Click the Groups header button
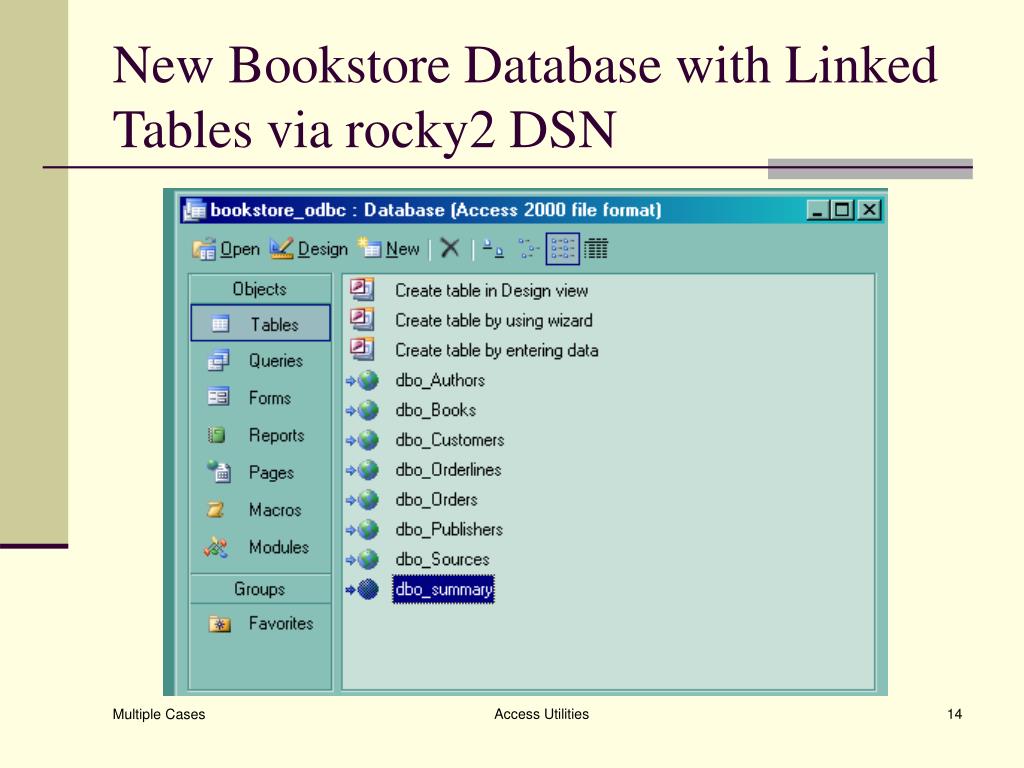The image size is (1024, 768). point(260,589)
